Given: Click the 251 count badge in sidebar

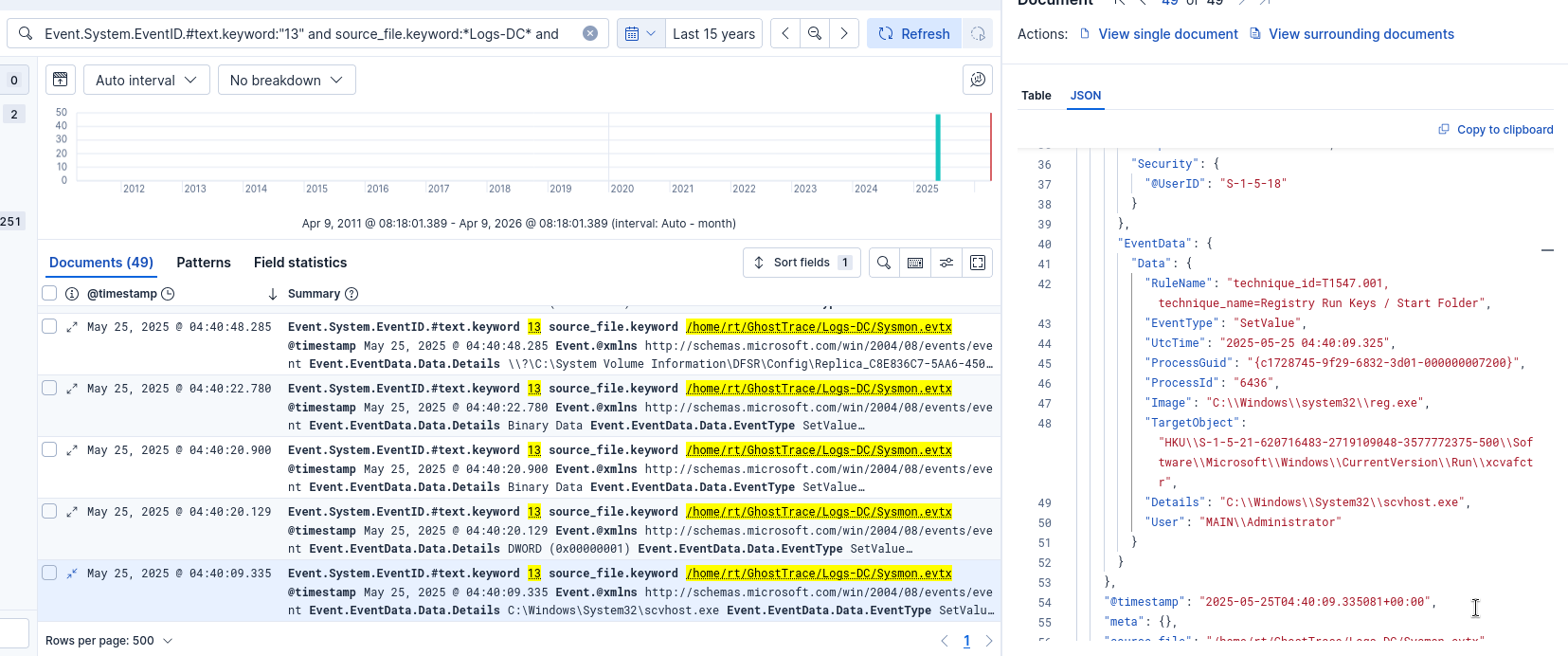Looking at the screenshot, I should click(x=11, y=222).
